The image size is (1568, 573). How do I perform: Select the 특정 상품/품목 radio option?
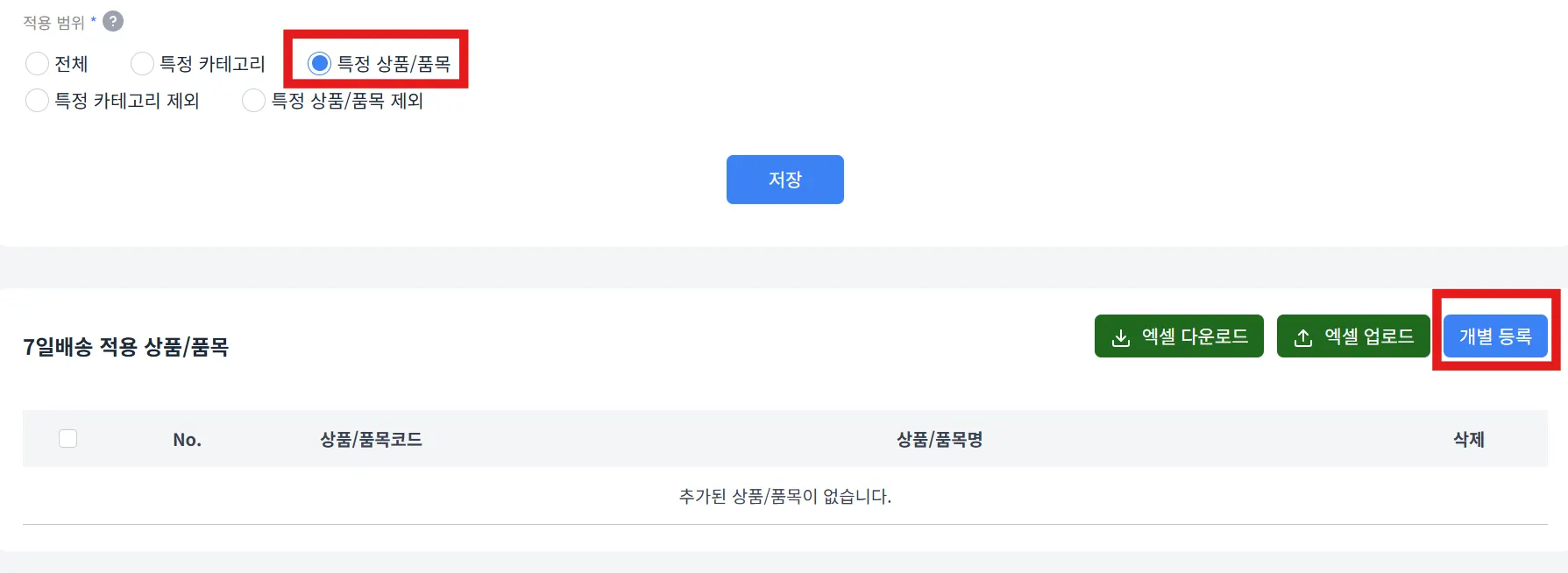[x=319, y=63]
